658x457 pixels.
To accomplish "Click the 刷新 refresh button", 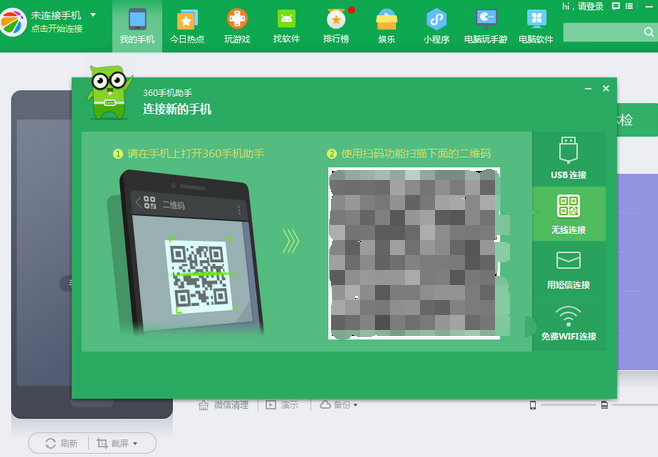I will click(x=61, y=443).
